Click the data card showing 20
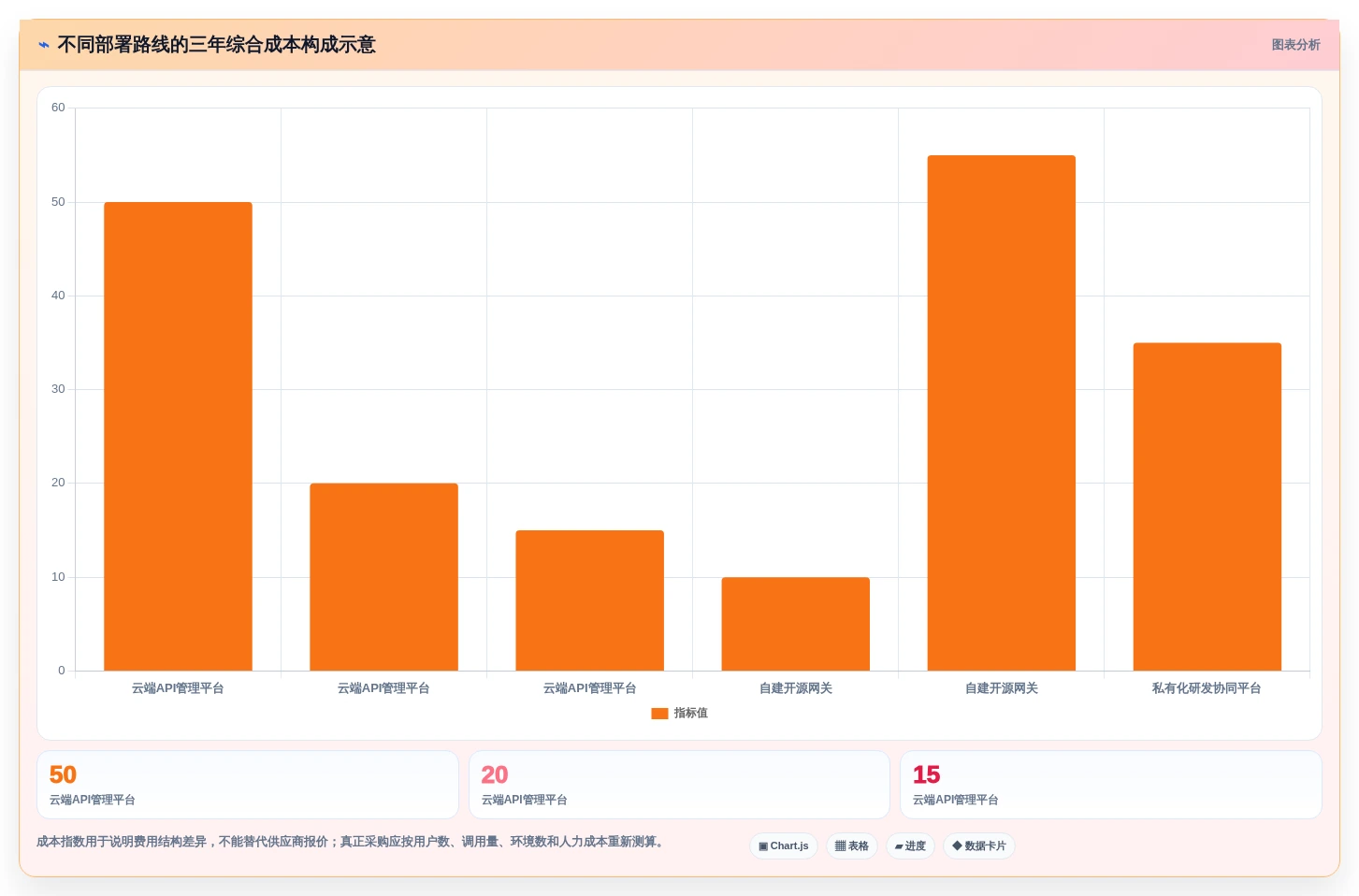 [x=679, y=785]
